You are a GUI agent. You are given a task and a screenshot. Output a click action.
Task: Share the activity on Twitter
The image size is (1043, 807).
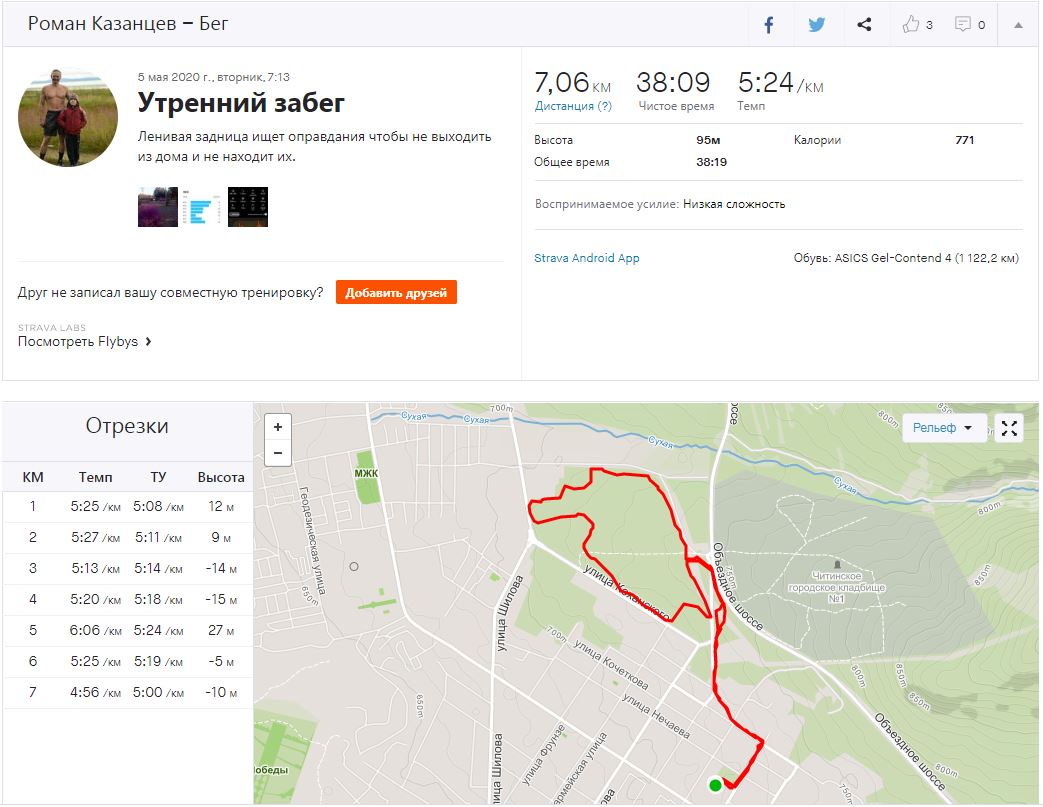click(817, 25)
